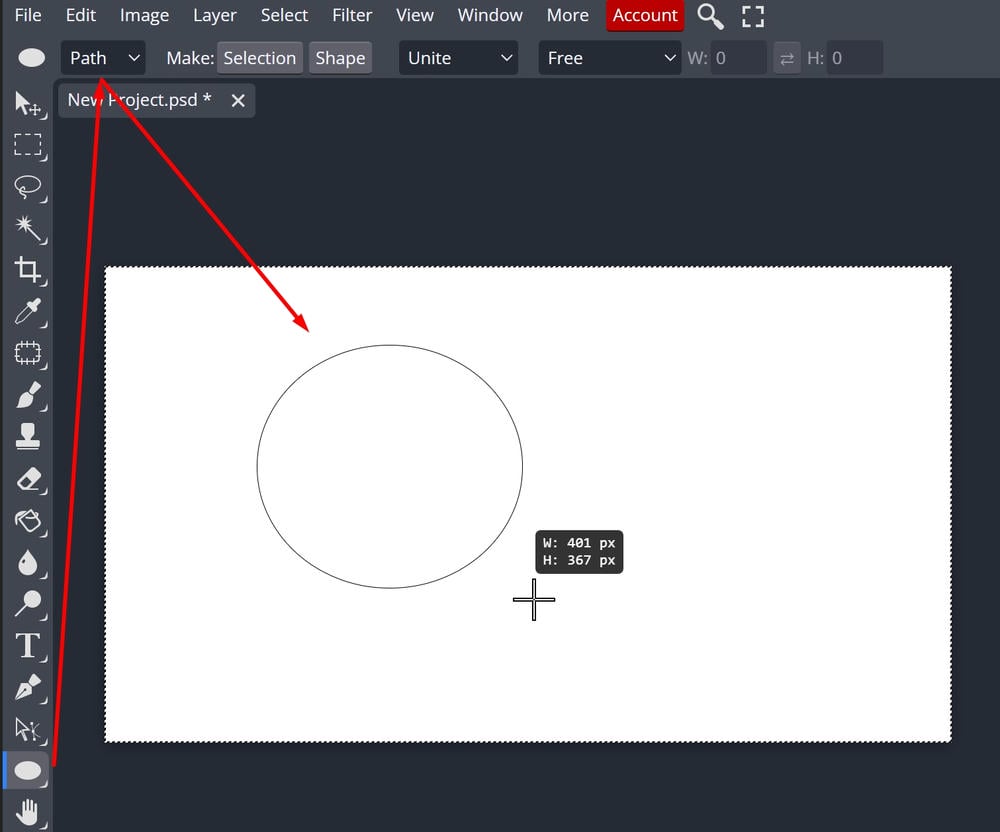Image resolution: width=1000 pixels, height=832 pixels.
Task: Open the Select menu
Action: tap(284, 15)
